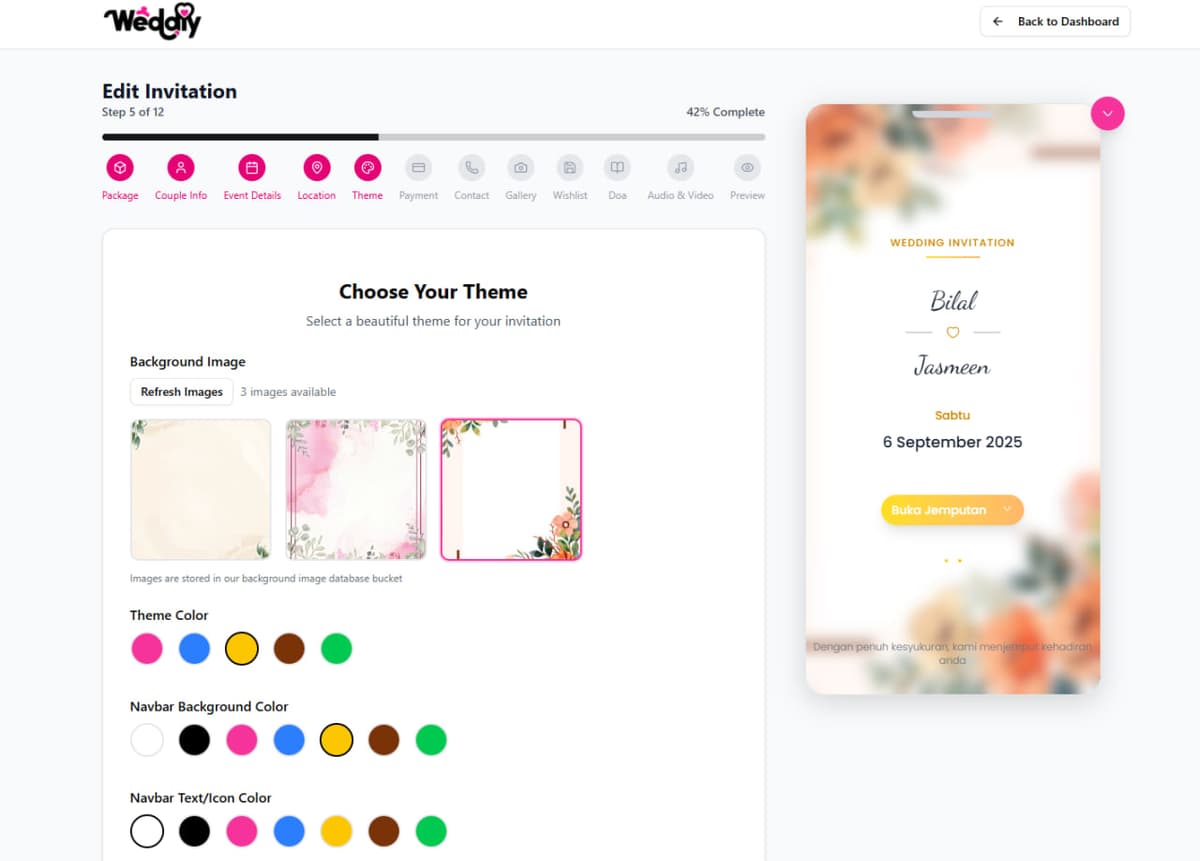Viewport: 1200px width, 861px height.
Task: Jump to the Contact phone step icon
Action: [471, 168]
